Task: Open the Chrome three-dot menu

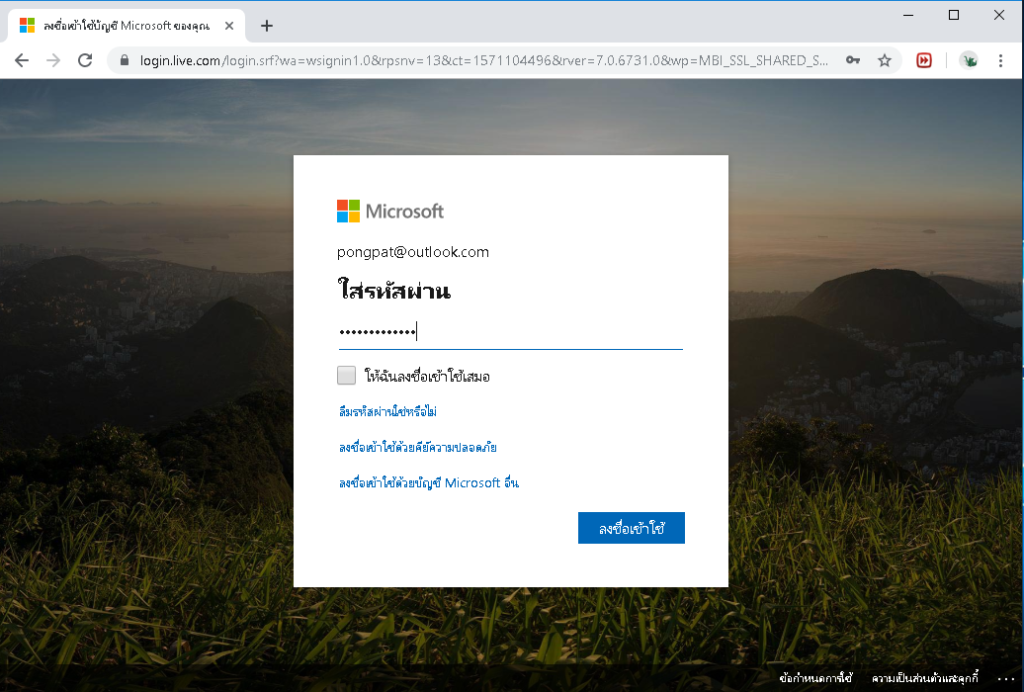Action: click(1000, 61)
